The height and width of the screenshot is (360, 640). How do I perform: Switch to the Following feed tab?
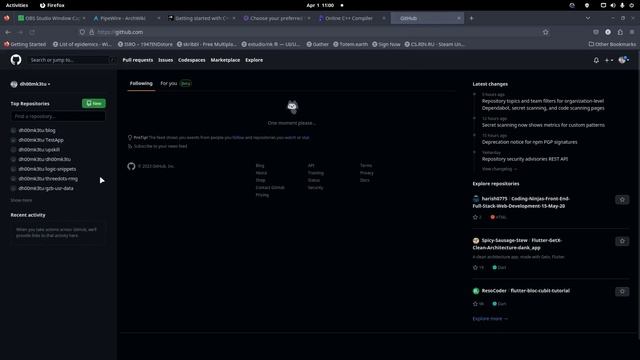click(141, 83)
